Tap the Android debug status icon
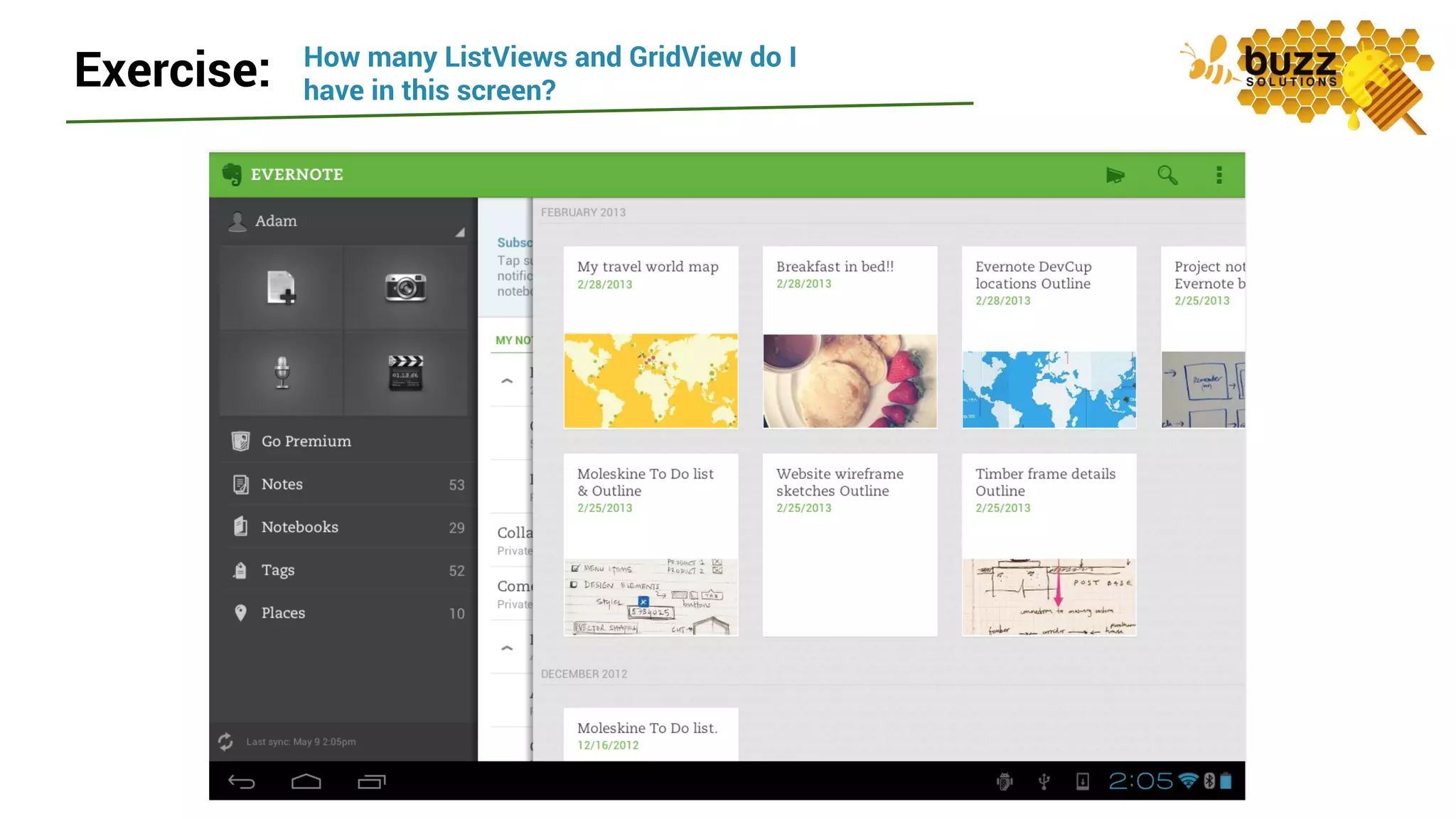1456x819 pixels. tap(1005, 782)
